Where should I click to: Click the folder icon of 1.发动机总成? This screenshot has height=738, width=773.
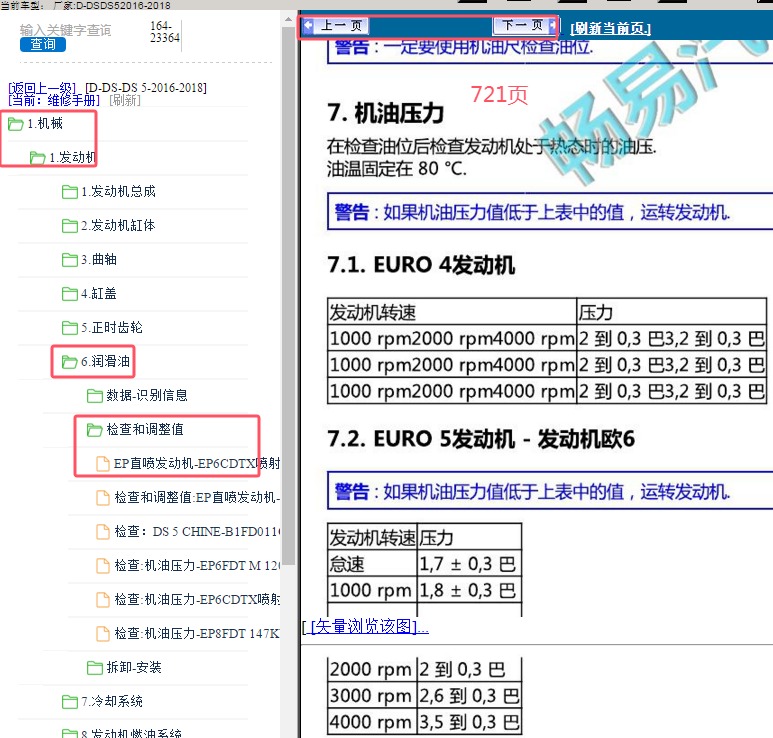click(x=70, y=192)
